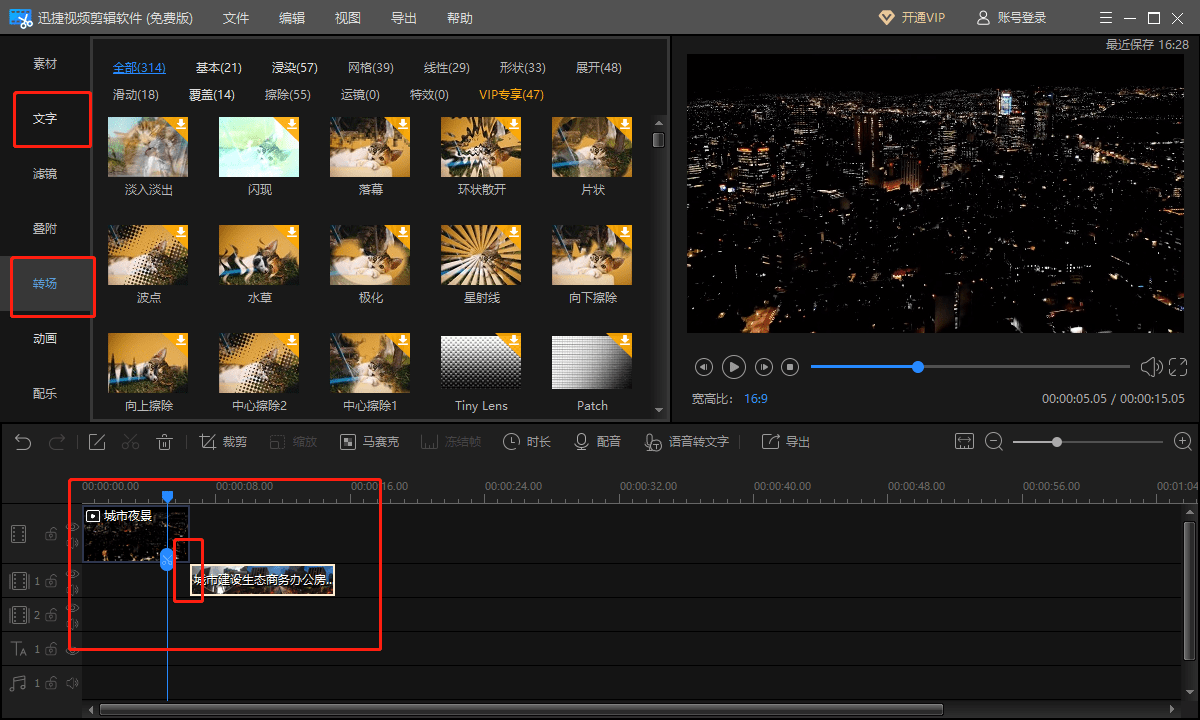Switch to the 滤镜 sidebar tab
The image size is (1200, 720).
pos(45,174)
